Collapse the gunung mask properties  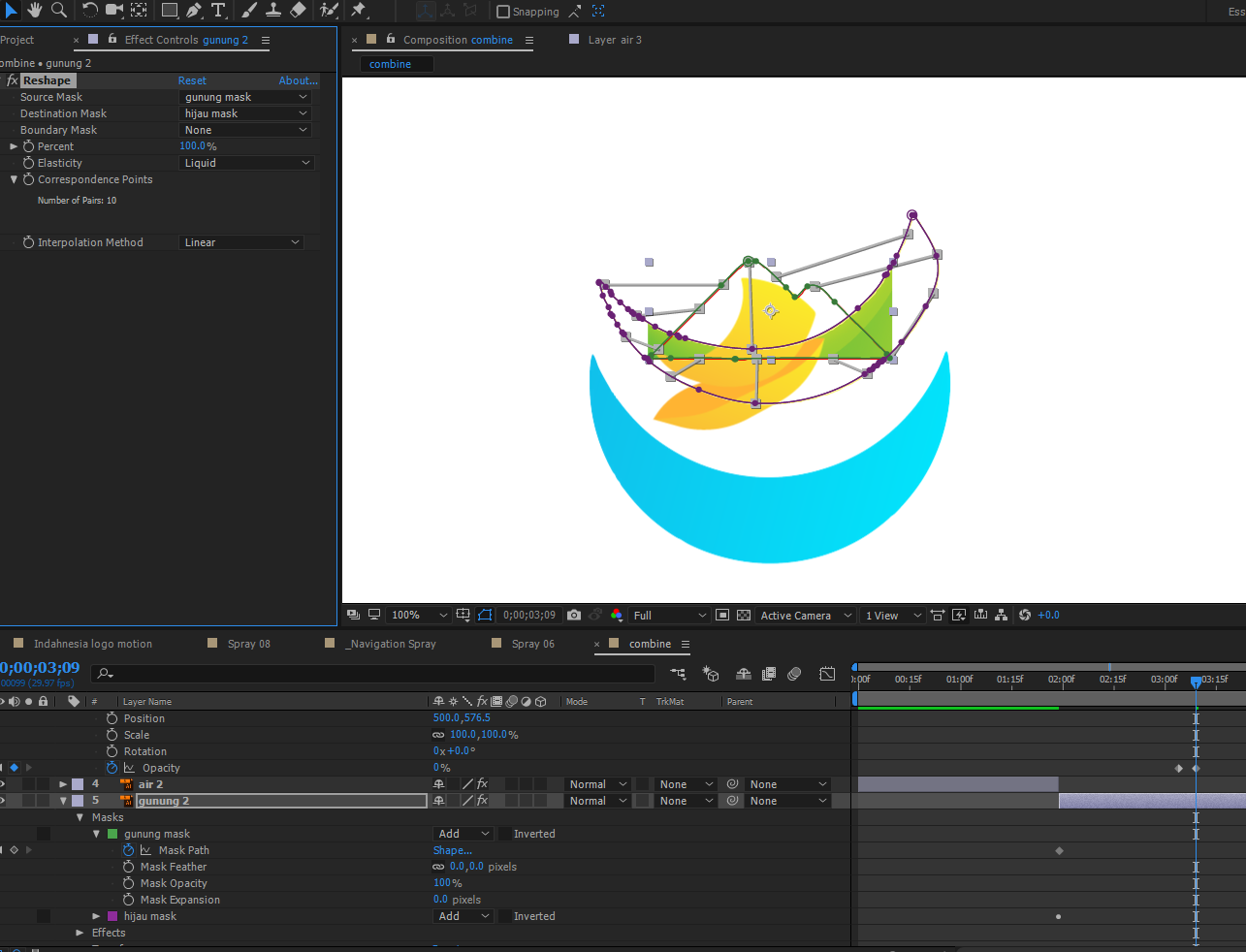pos(96,834)
